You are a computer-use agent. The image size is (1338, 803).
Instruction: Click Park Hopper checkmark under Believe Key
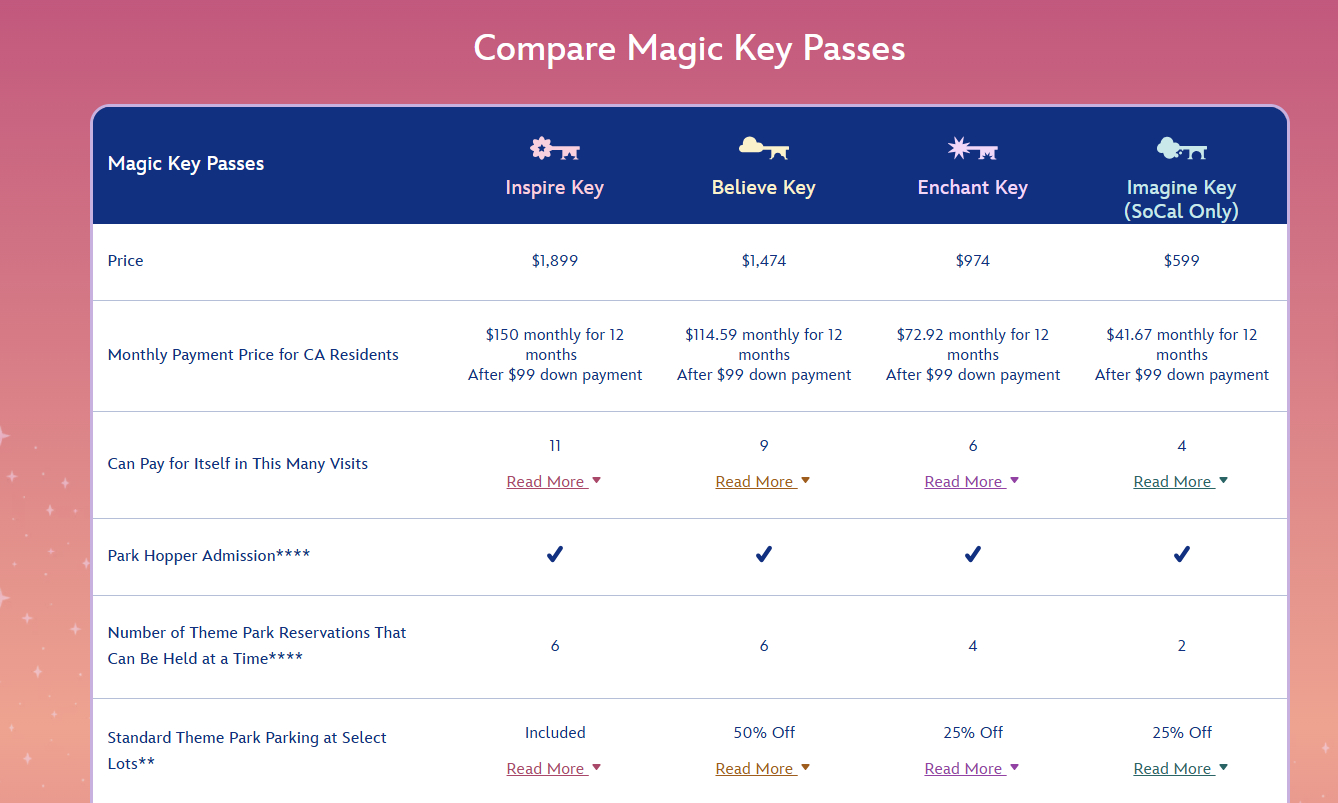pos(764,554)
